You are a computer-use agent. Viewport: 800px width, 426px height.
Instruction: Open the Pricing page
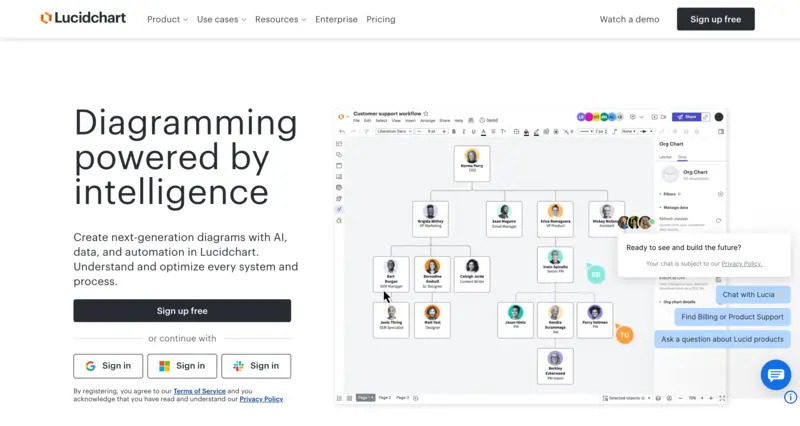click(x=381, y=19)
